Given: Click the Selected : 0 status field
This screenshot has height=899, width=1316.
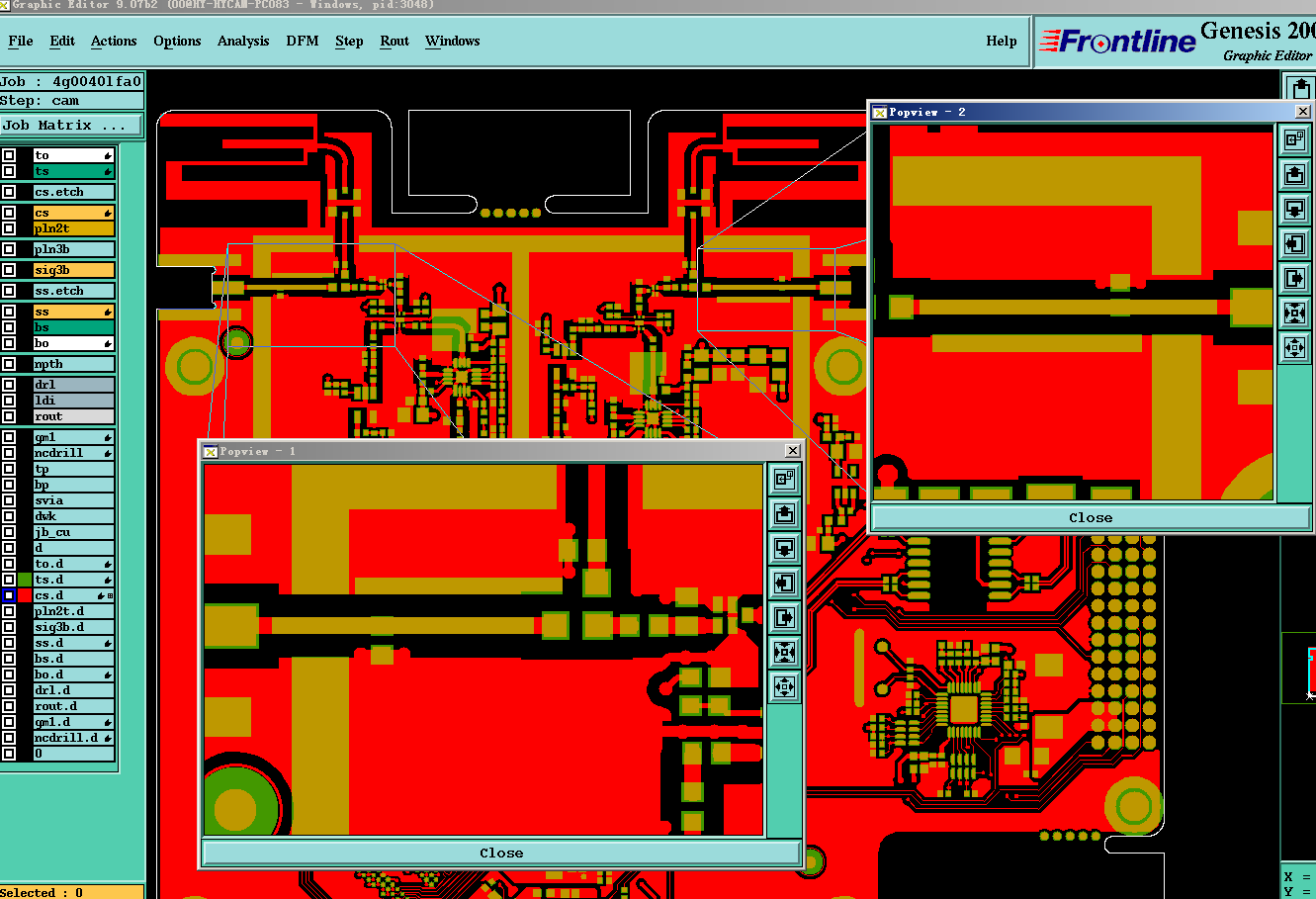Looking at the screenshot, I should pos(71,892).
